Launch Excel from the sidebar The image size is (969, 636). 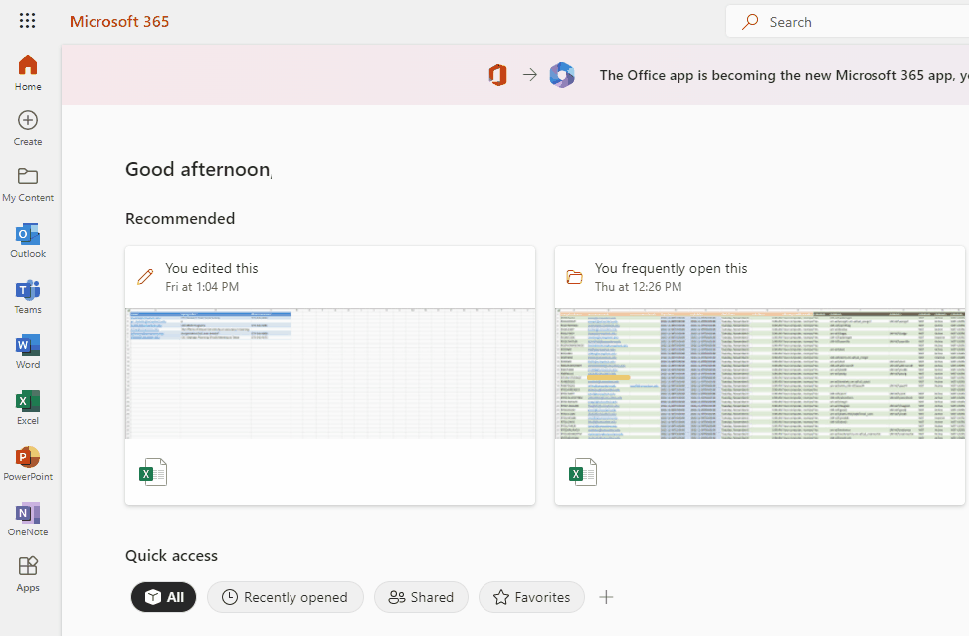coord(28,407)
